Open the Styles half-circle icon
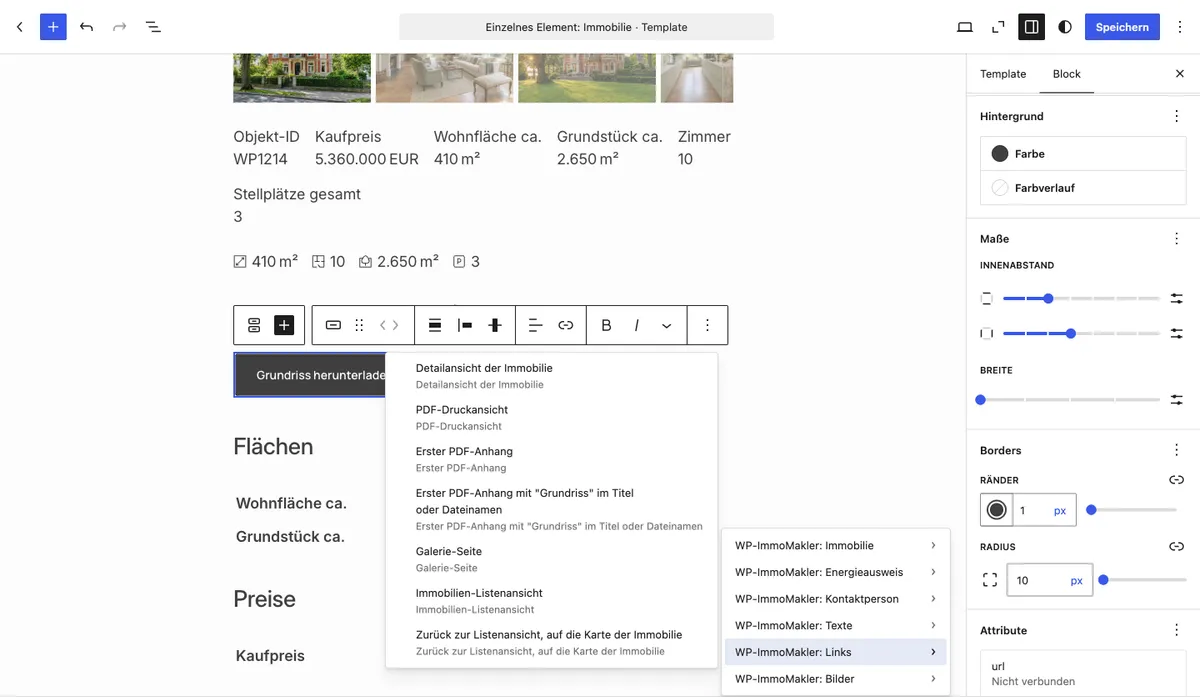 point(1065,27)
